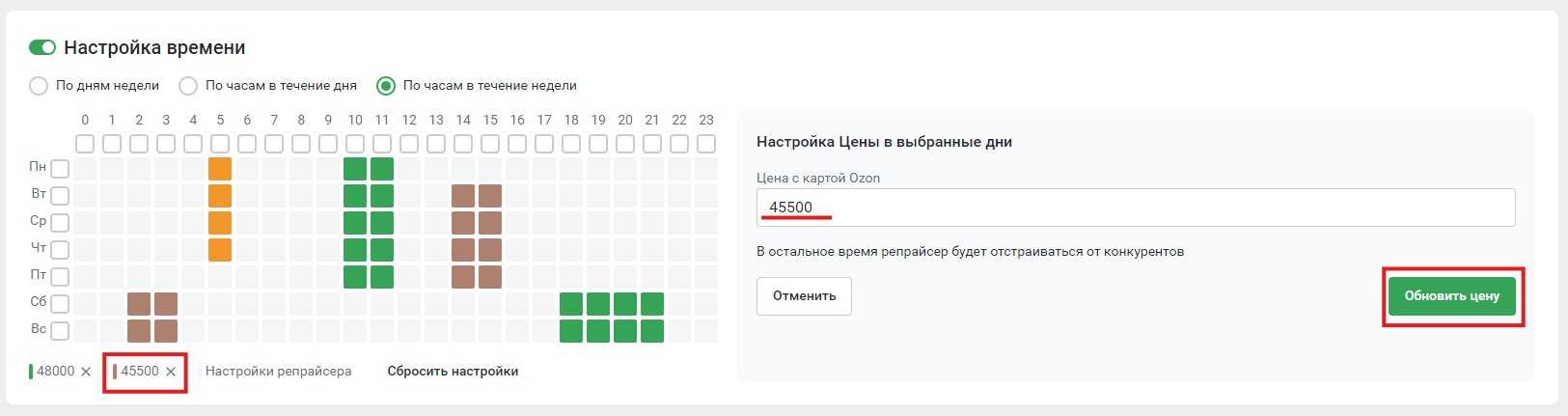Image resolution: width=1568 pixels, height=416 pixels.
Task: Click Обновить цену button
Action: click(x=1451, y=296)
